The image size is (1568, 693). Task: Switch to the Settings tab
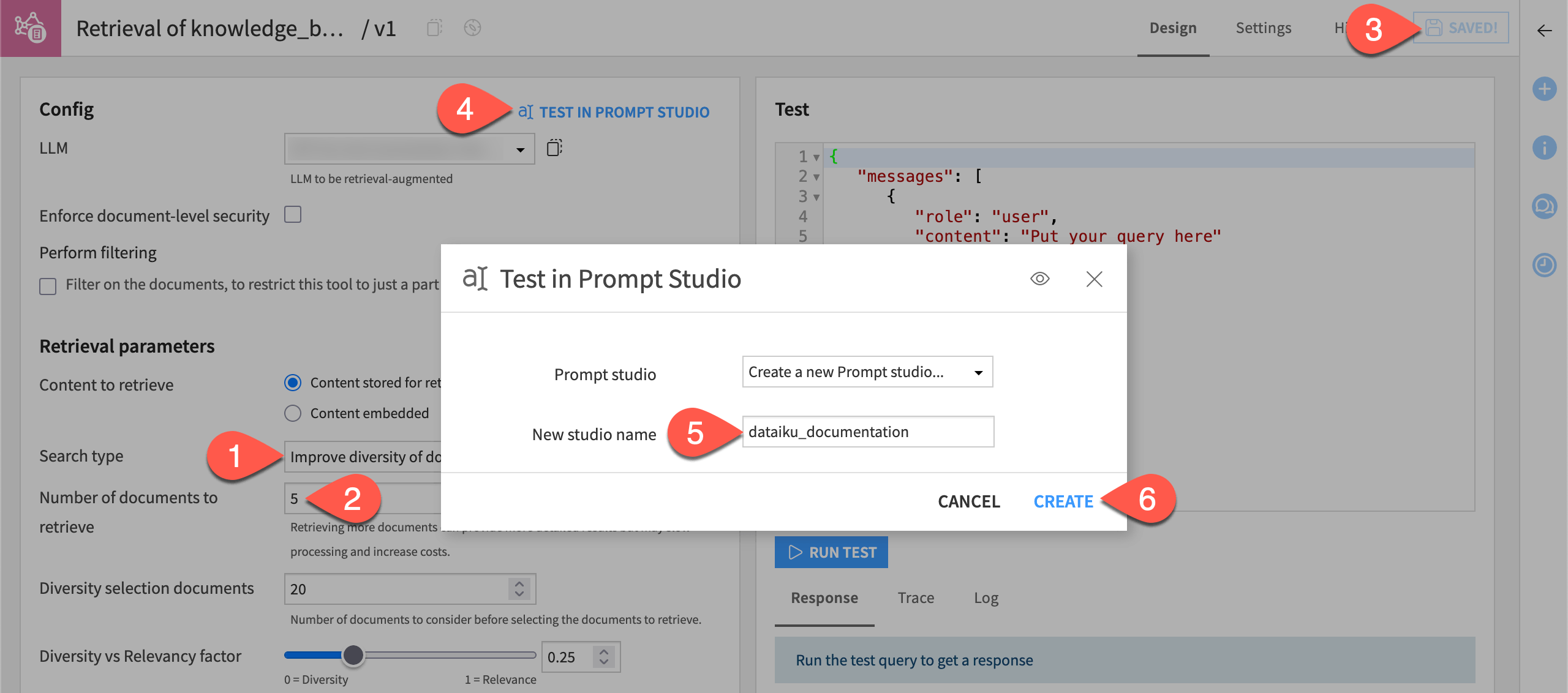coord(1263,28)
